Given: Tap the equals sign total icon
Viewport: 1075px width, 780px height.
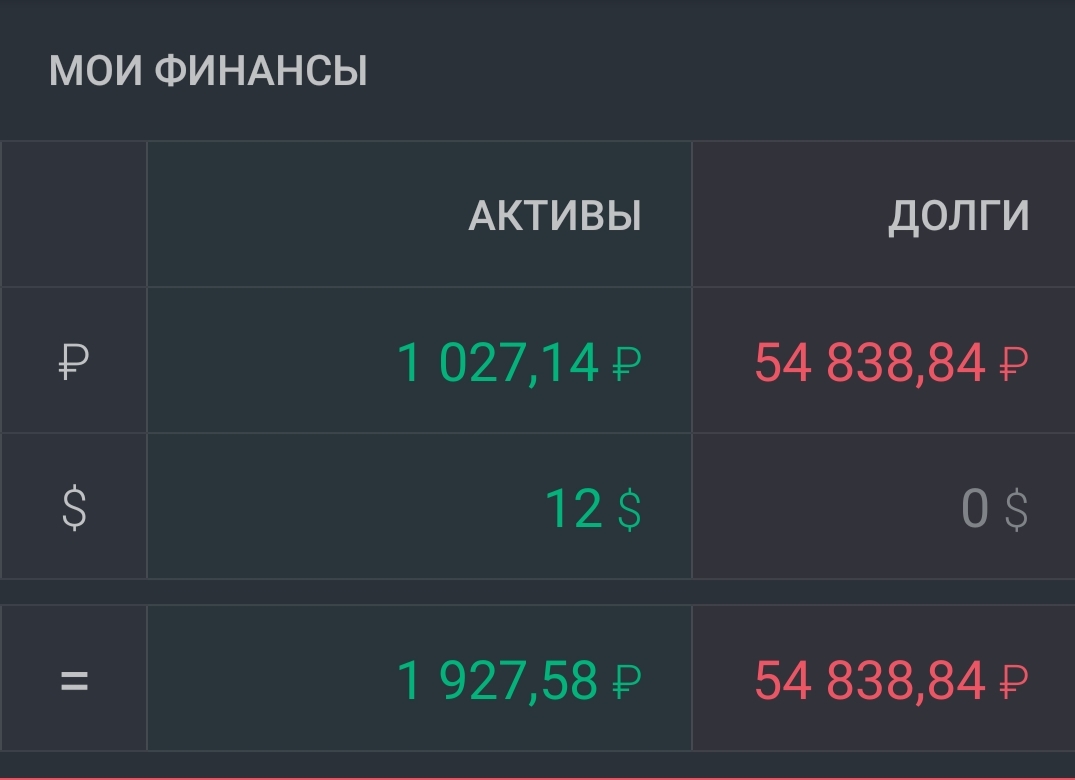Looking at the screenshot, I should 74,681.
